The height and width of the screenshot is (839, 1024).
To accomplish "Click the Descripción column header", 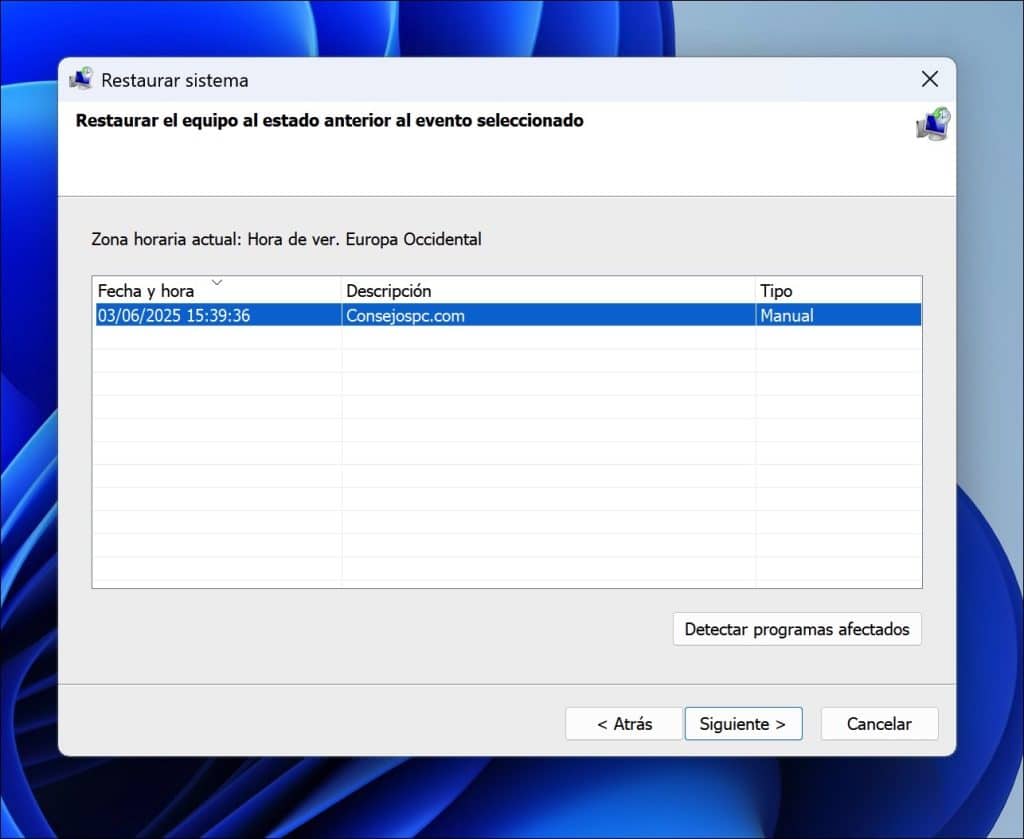I will coord(548,290).
